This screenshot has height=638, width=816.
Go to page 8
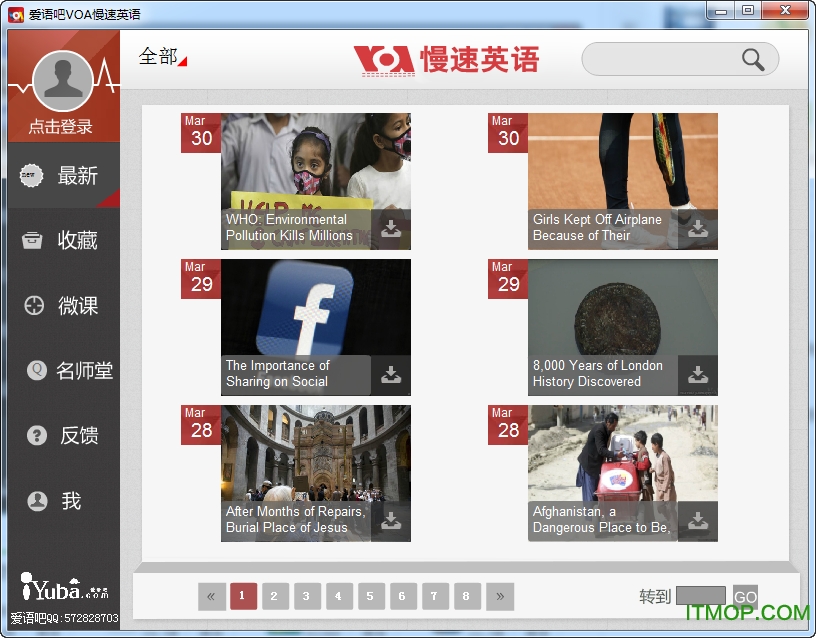pyautogui.click(x=467, y=596)
